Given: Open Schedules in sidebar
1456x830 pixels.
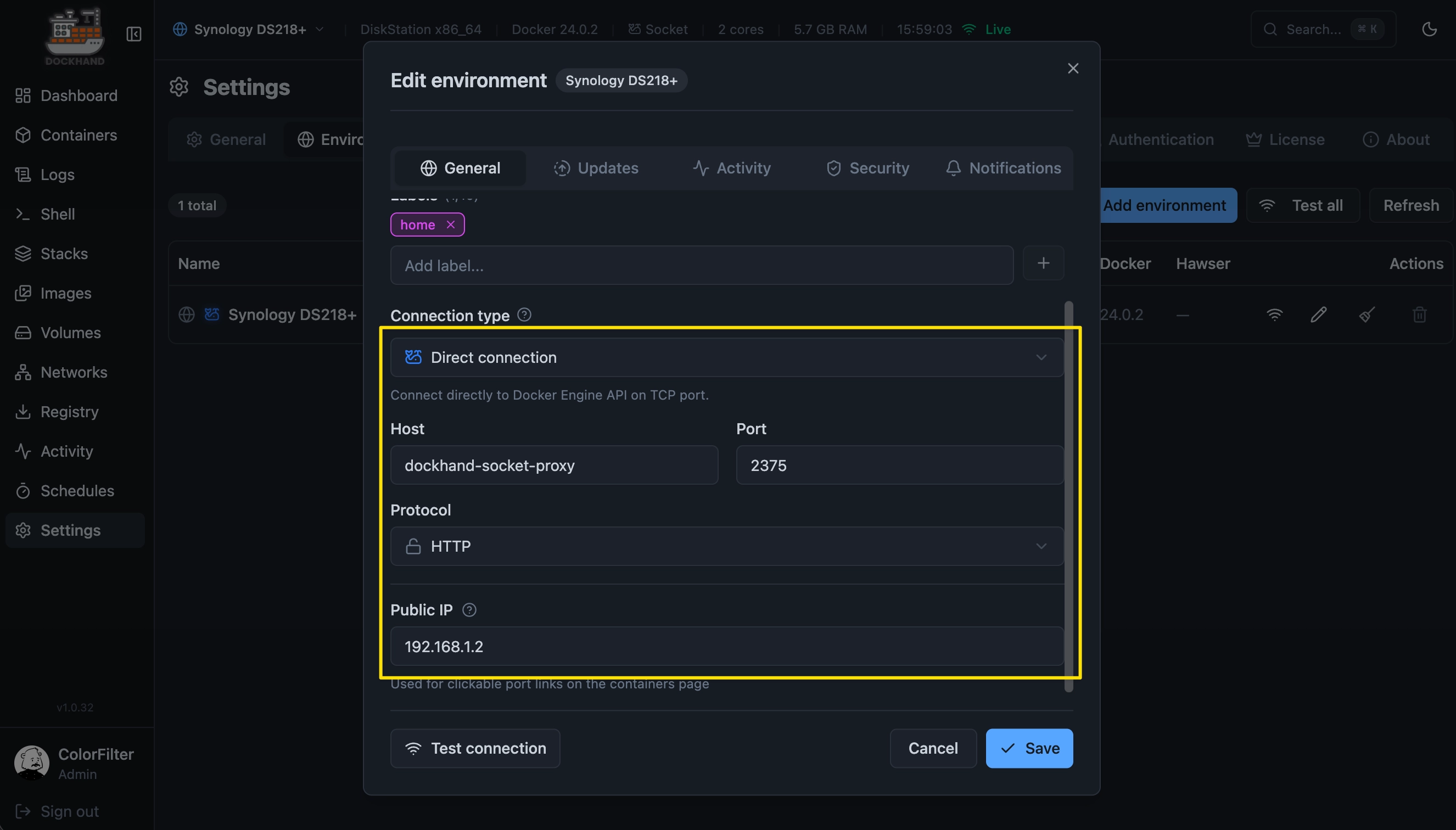Looking at the screenshot, I should click(75, 491).
